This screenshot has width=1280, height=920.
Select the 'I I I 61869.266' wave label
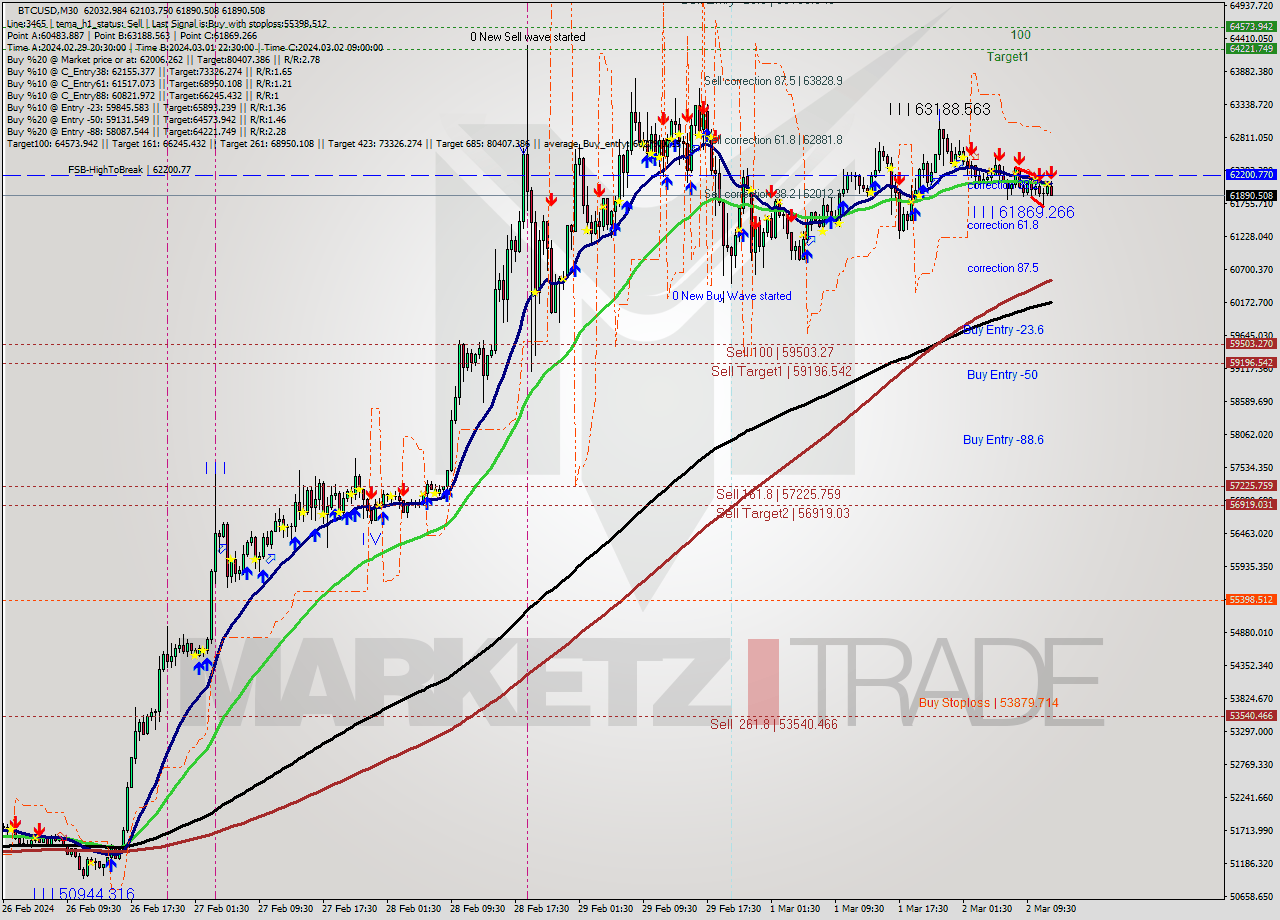[x=1021, y=212]
